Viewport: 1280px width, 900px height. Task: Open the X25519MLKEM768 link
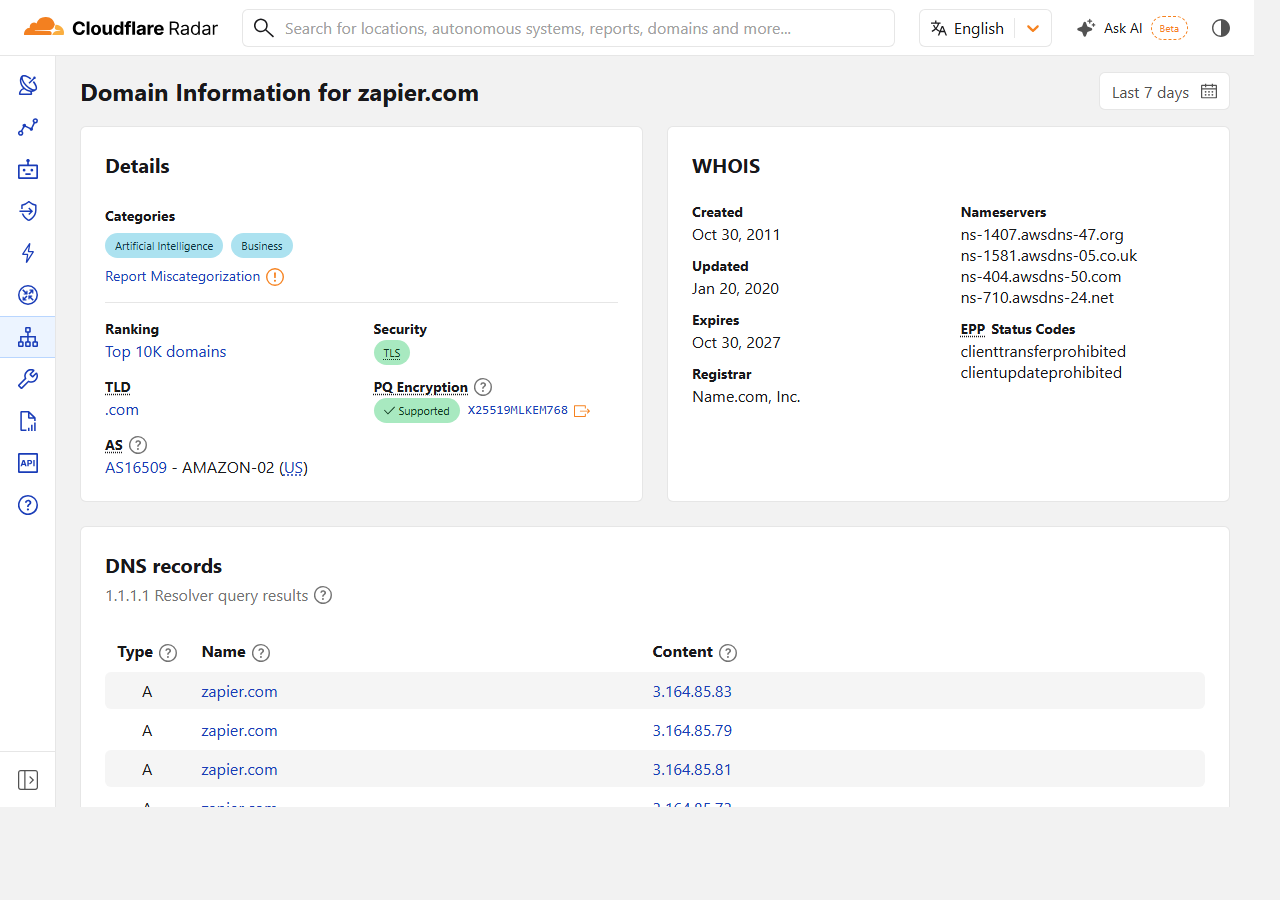point(518,411)
